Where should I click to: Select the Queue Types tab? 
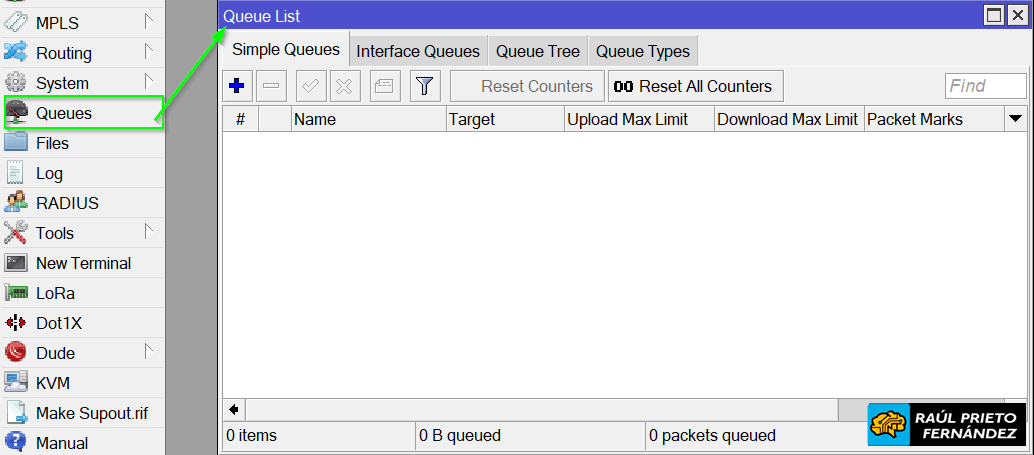pyautogui.click(x=642, y=51)
